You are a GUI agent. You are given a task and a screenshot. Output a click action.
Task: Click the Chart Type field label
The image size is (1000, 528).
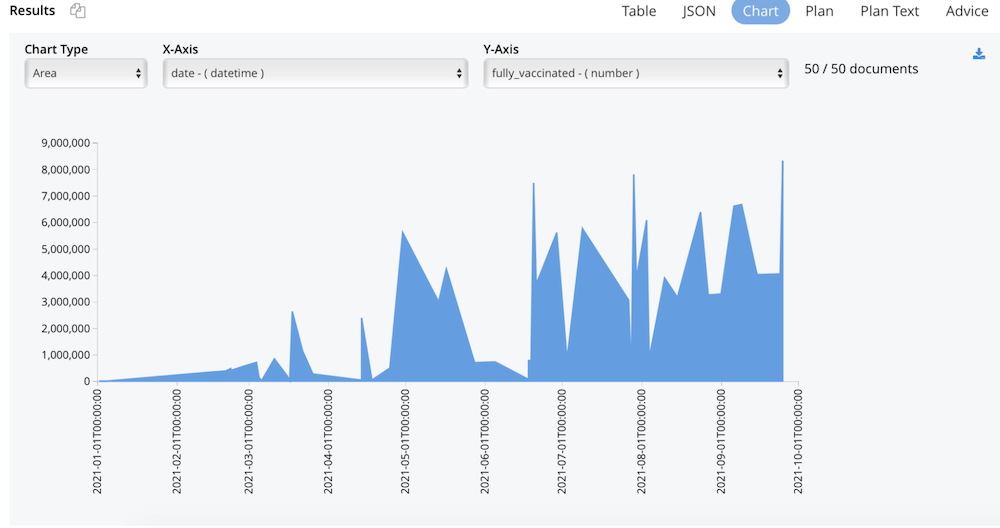[56, 49]
